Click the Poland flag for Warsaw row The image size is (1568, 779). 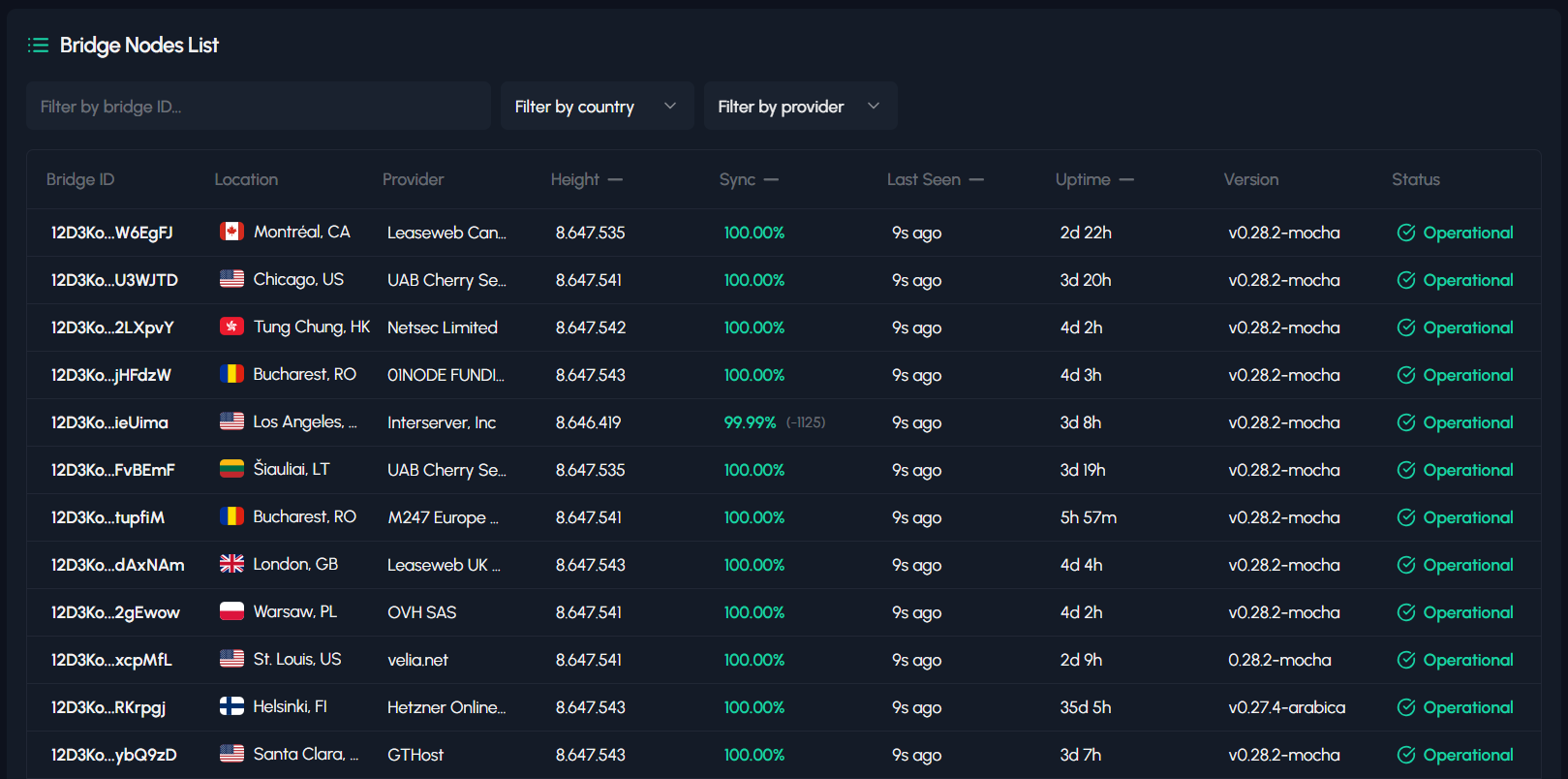point(231,611)
